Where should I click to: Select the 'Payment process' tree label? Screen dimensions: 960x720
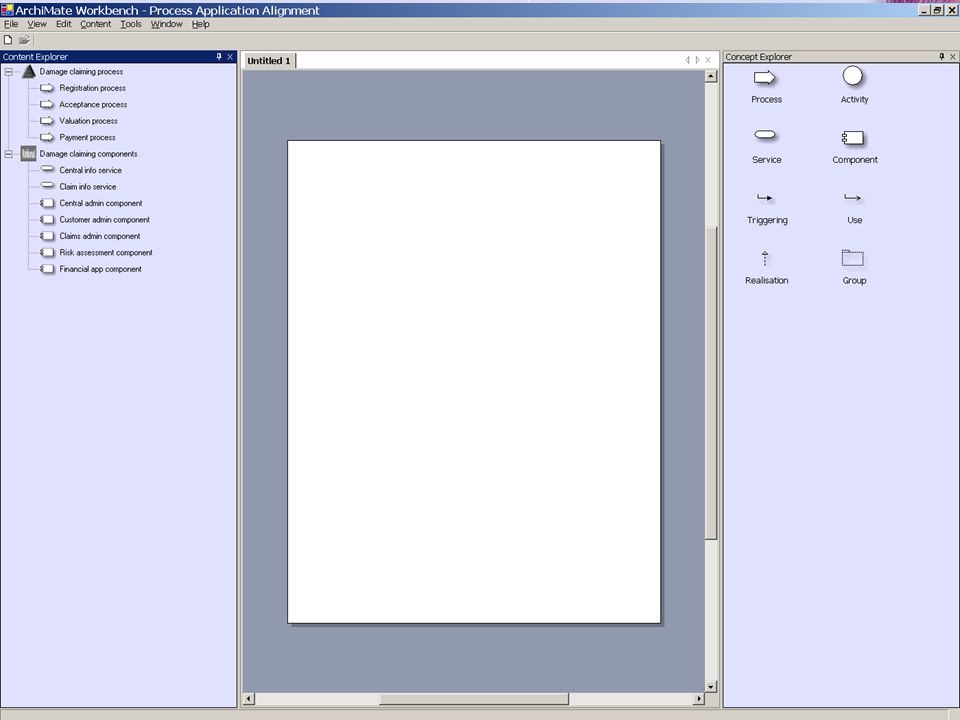[x=88, y=138]
